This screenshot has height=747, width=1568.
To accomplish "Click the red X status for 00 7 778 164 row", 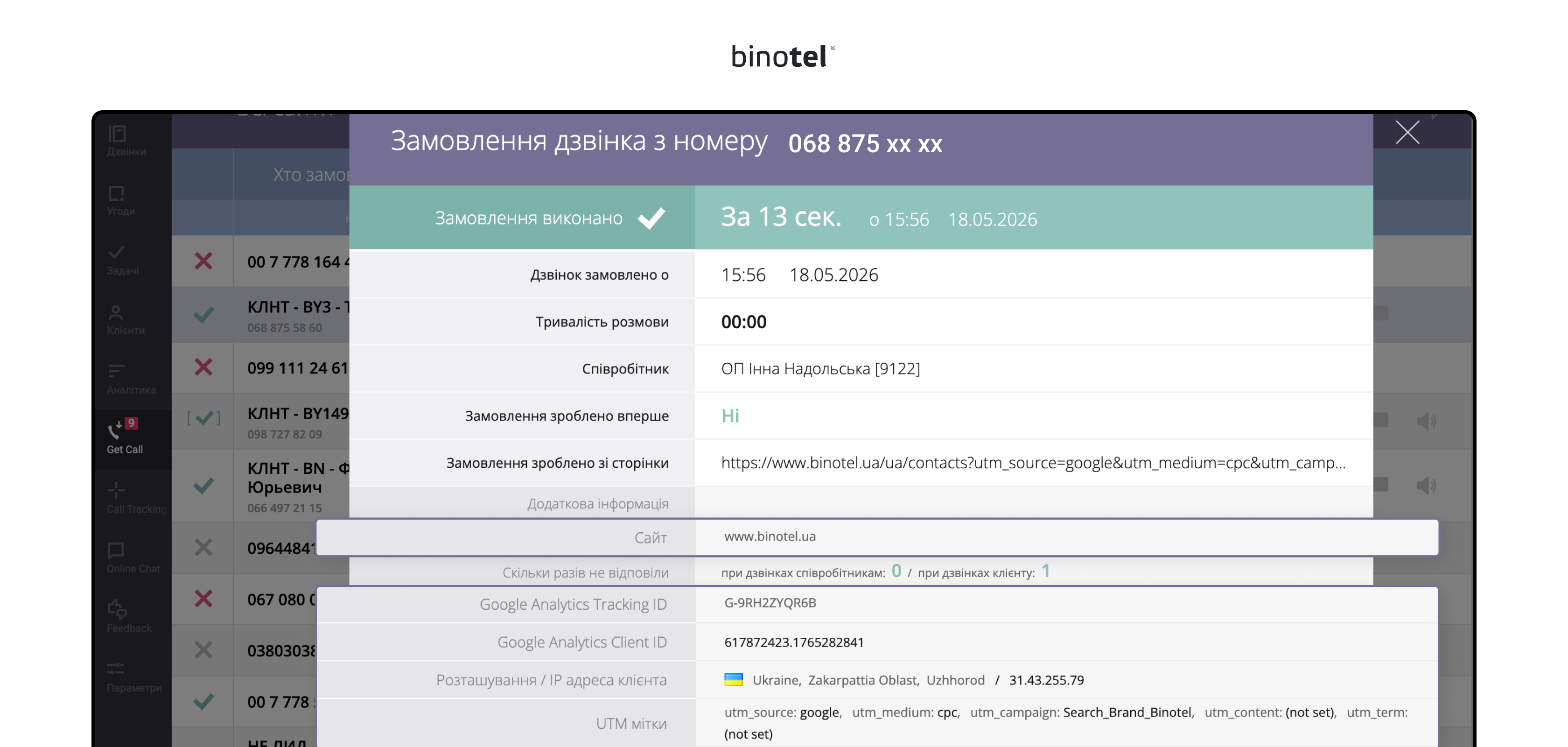I will 203,261.
